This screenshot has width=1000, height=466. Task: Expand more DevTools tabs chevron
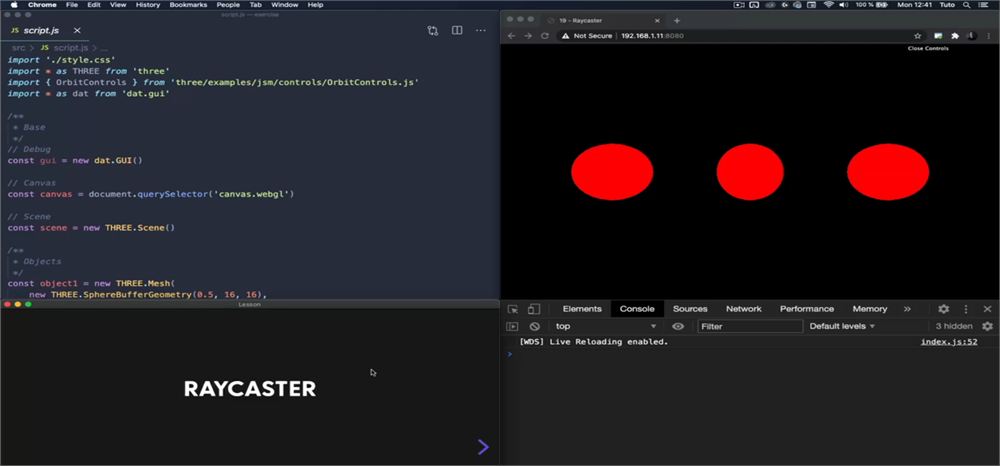pos(907,309)
